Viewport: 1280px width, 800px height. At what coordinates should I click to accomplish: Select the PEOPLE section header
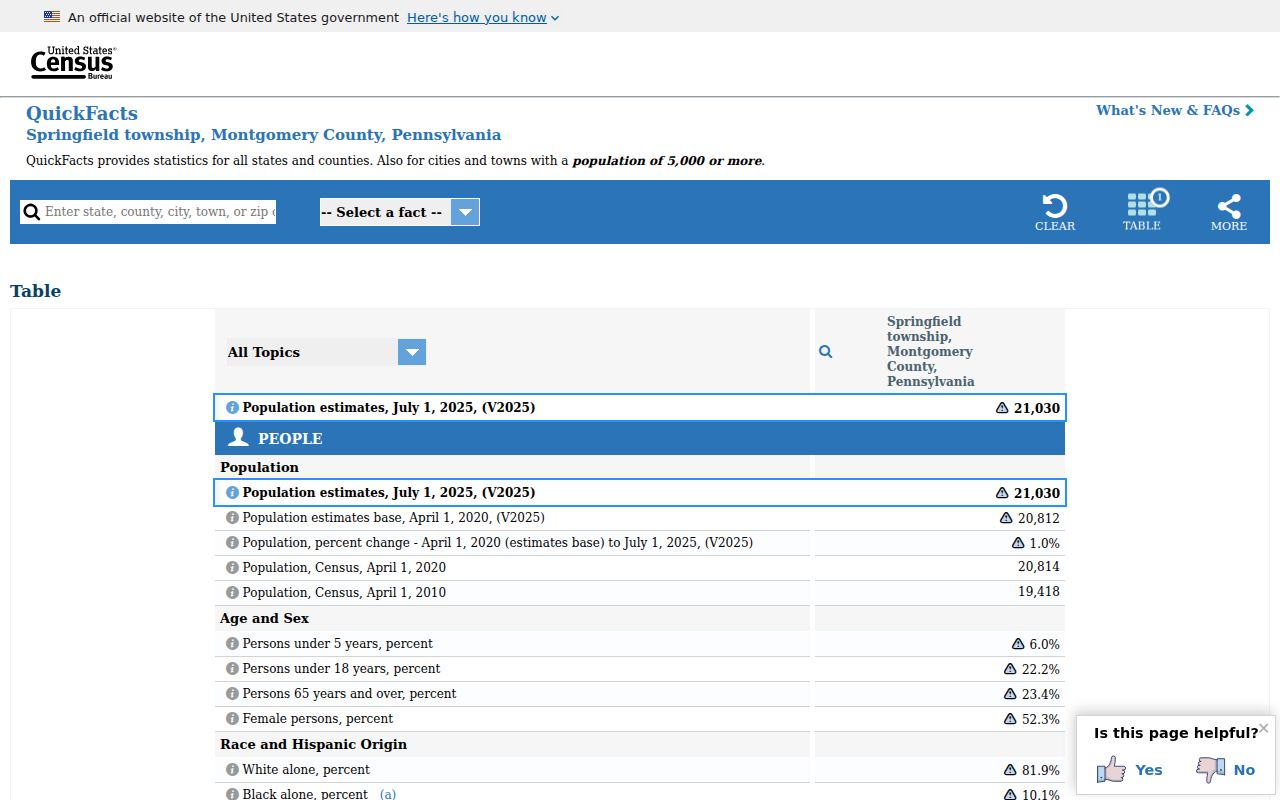(640, 438)
